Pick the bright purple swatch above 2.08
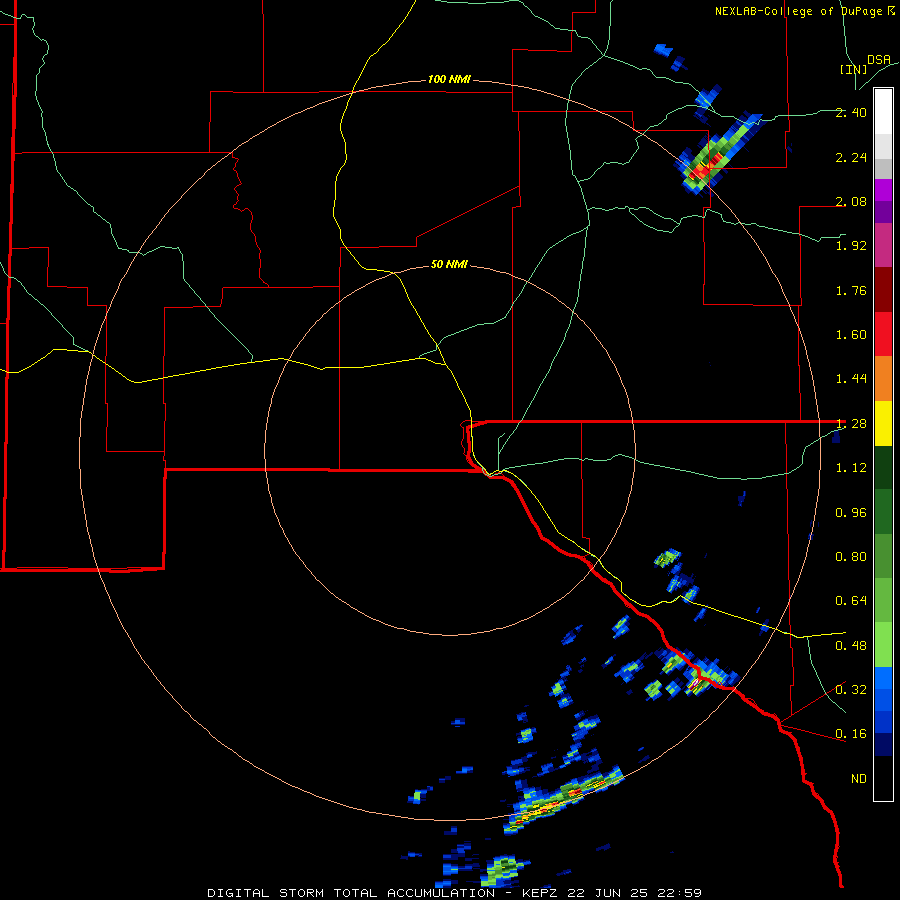The width and height of the screenshot is (900, 900). (x=883, y=190)
